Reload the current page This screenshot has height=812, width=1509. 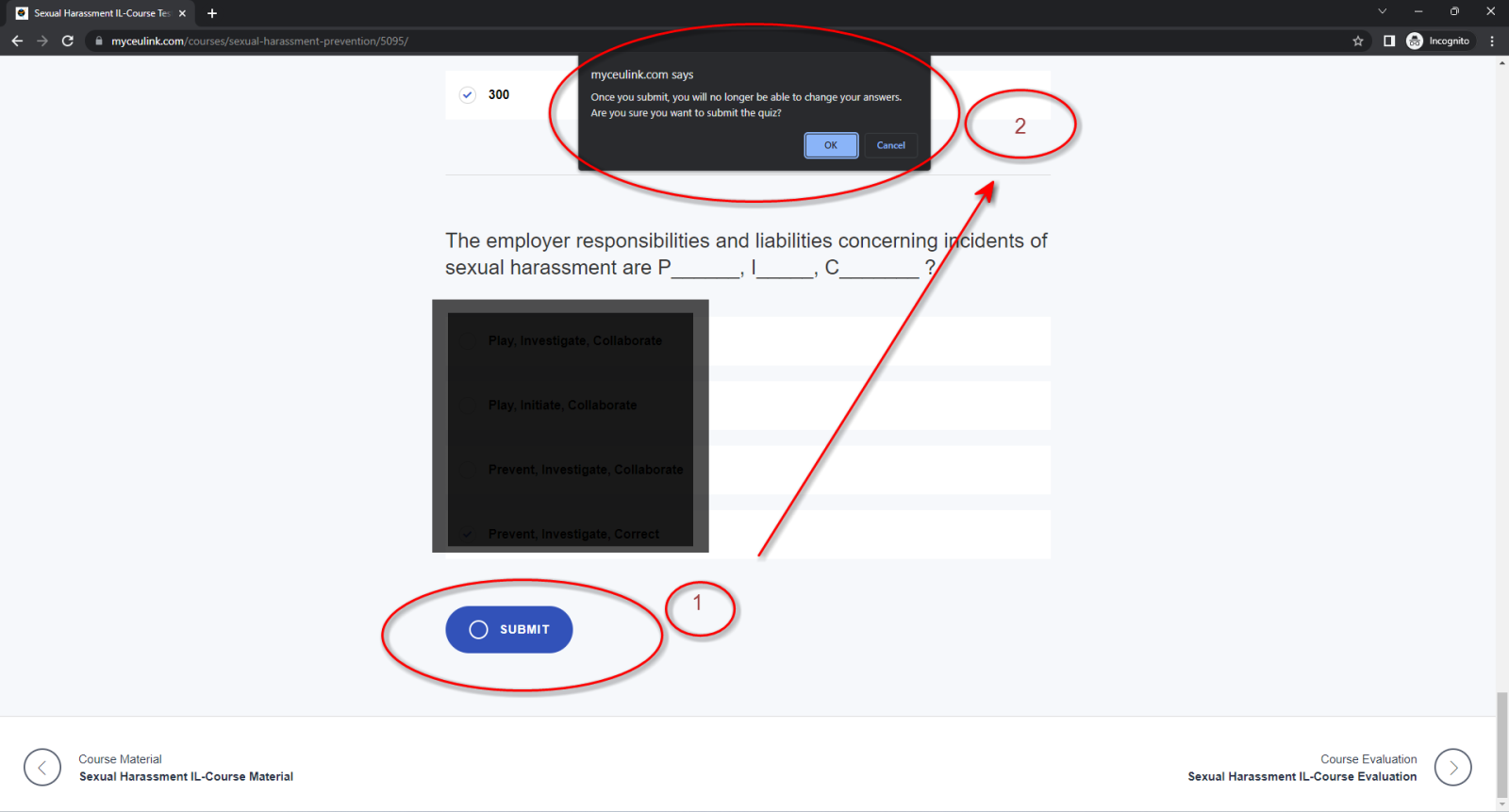68,41
